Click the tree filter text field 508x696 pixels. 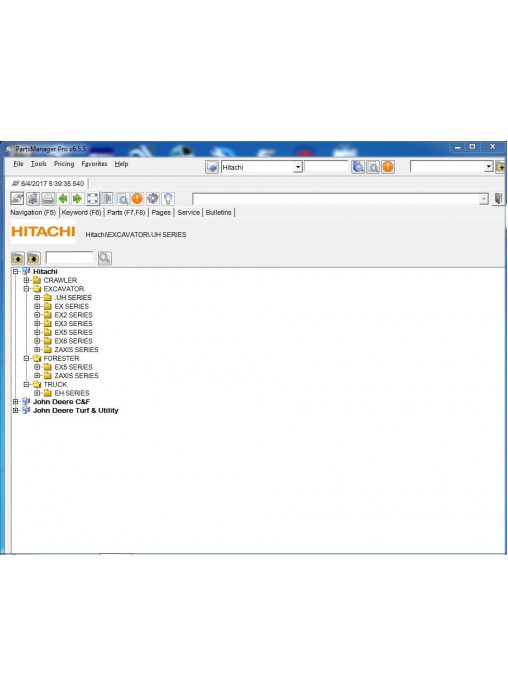[x=70, y=257]
